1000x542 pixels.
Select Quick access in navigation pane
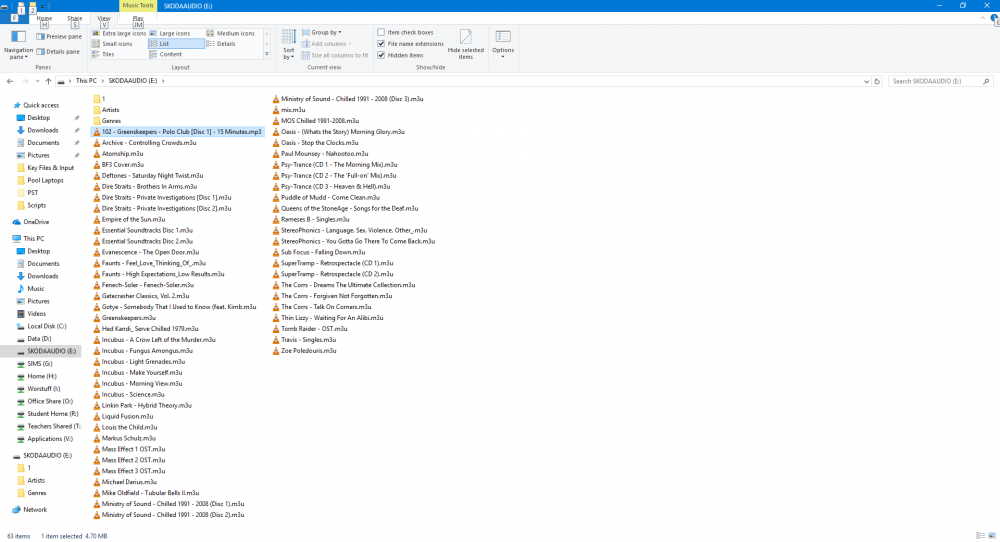pyautogui.click(x=41, y=105)
